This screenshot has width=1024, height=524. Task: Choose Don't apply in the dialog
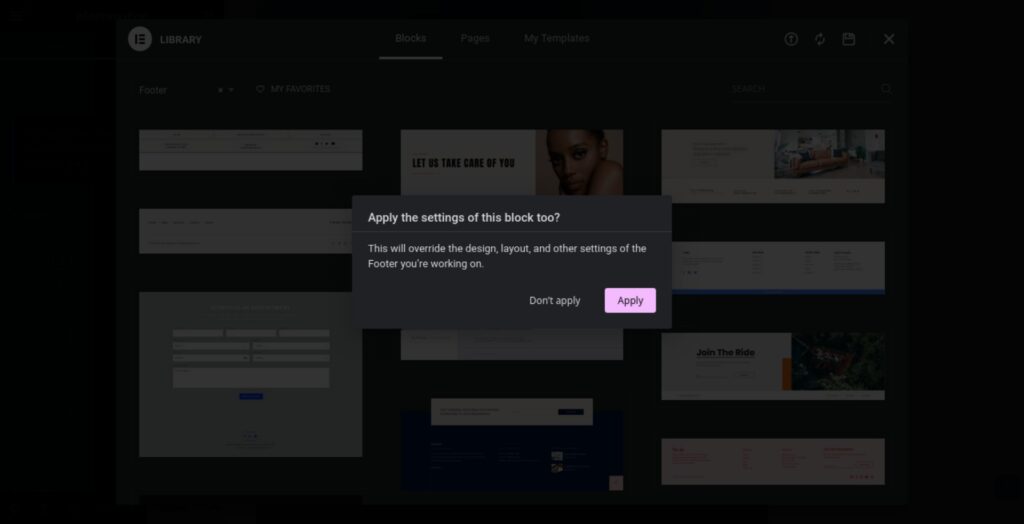pyautogui.click(x=554, y=300)
